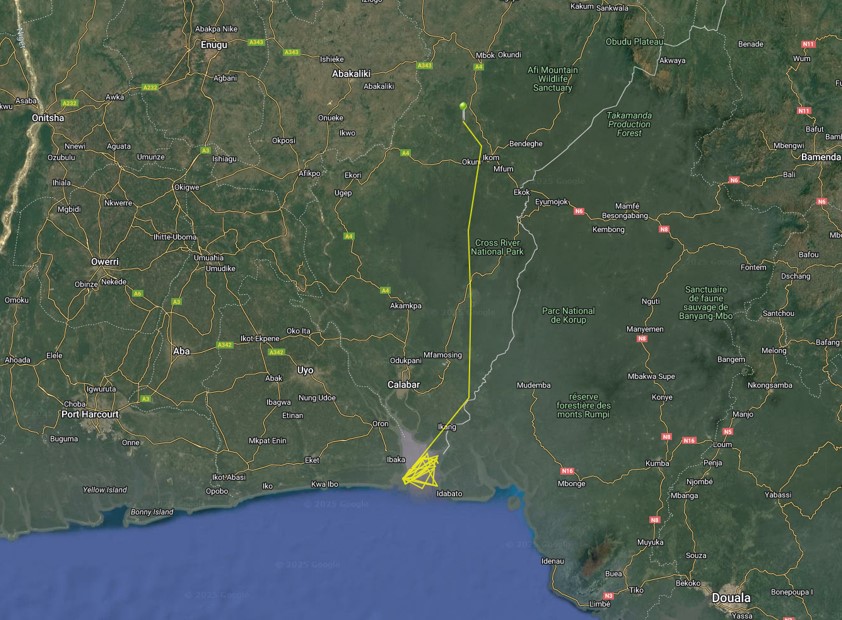The width and height of the screenshot is (842, 620).
Task: Select the N5 highway shield near Penja
Action: 727,431
